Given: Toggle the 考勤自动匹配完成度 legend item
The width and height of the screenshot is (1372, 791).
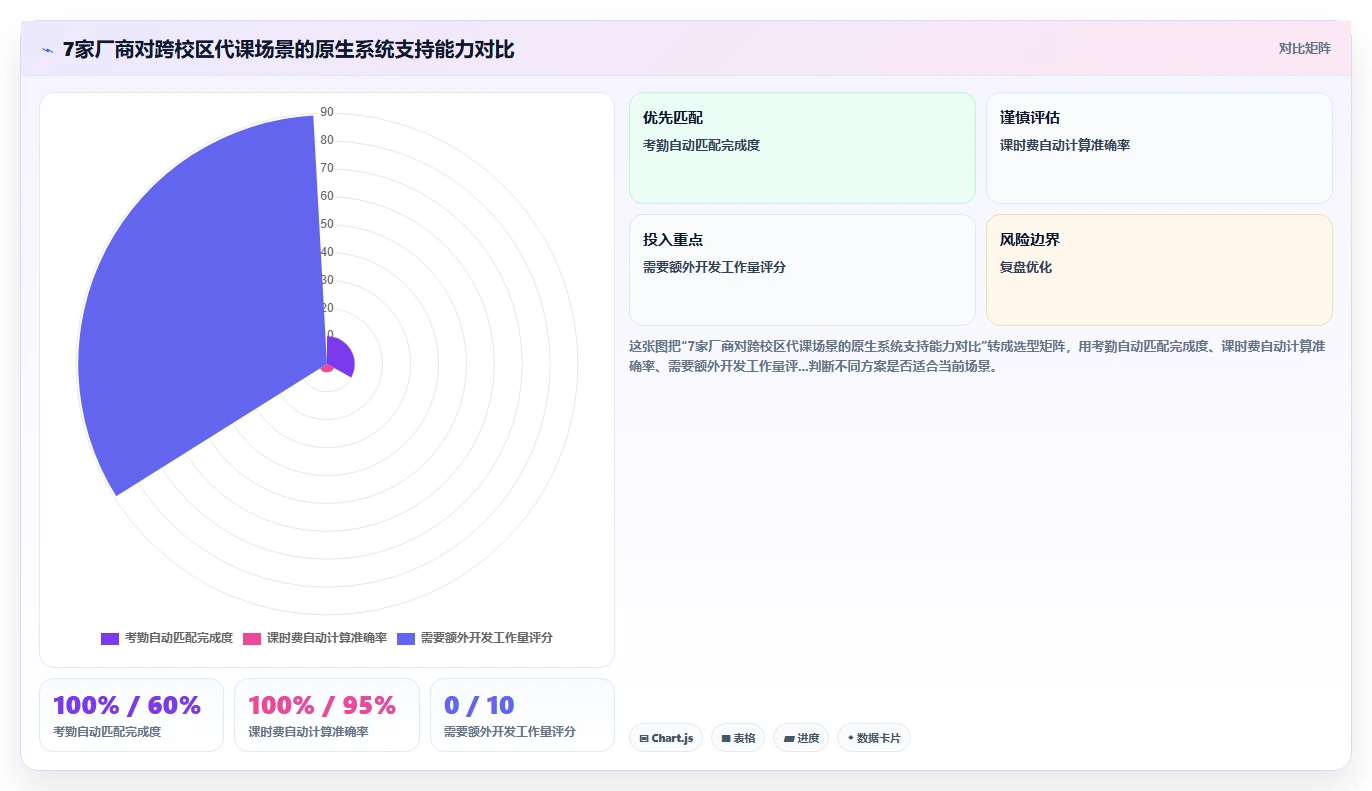Looking at the screenshot, I should pyautogui.click(x=167, y=638).
